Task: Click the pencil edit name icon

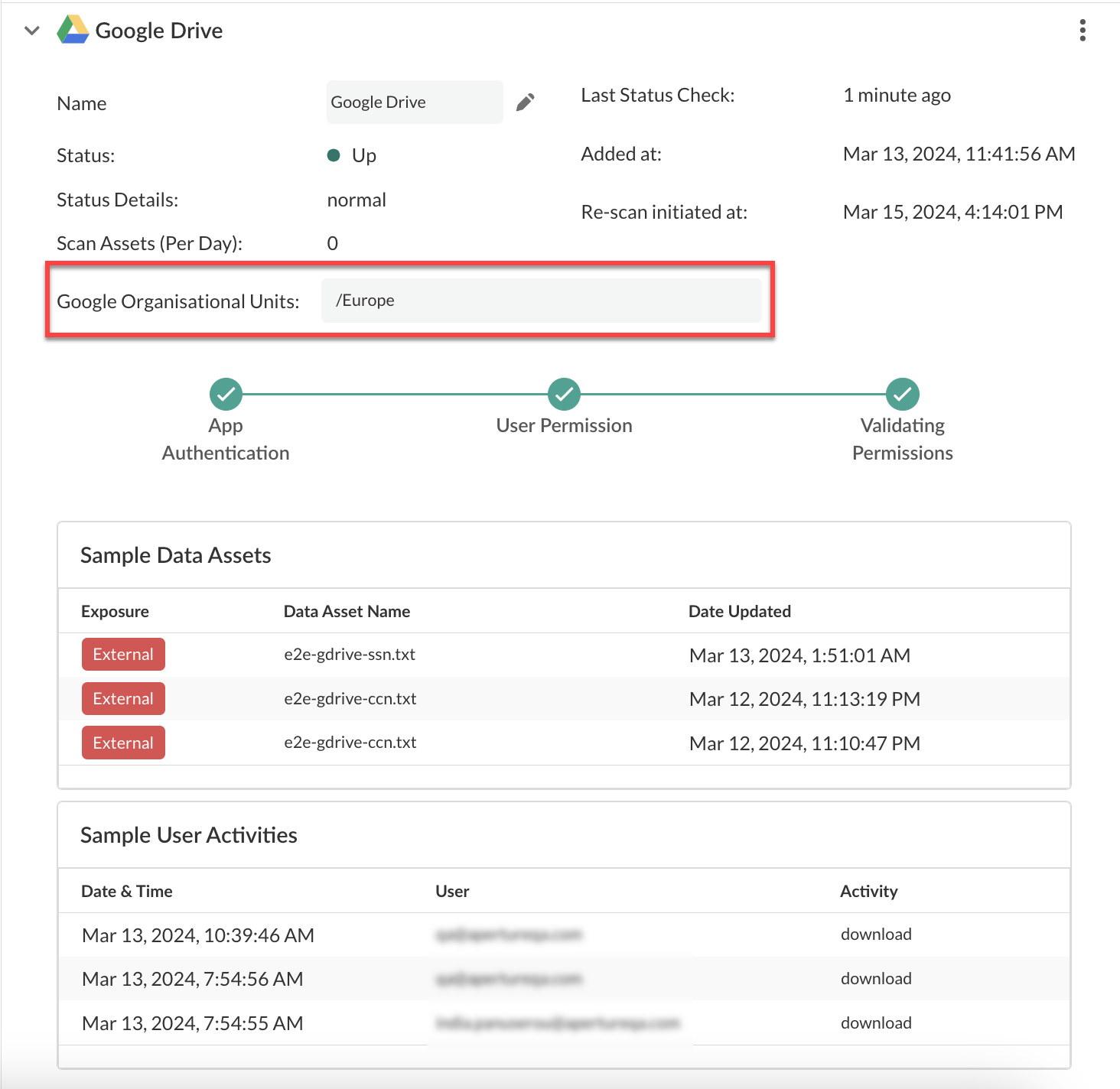Action: [x=525, y=102]
